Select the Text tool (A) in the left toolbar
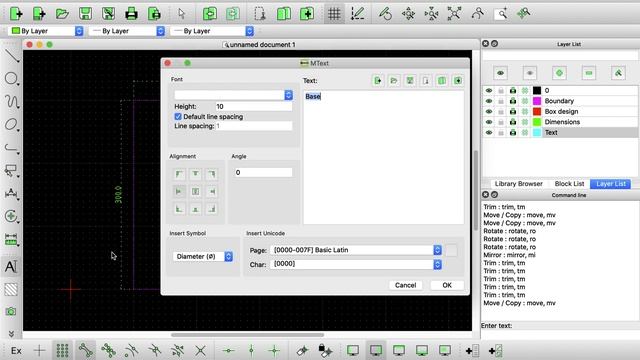Screen dimensions: 640x360 pyautogui.click(x=11, y=267)
